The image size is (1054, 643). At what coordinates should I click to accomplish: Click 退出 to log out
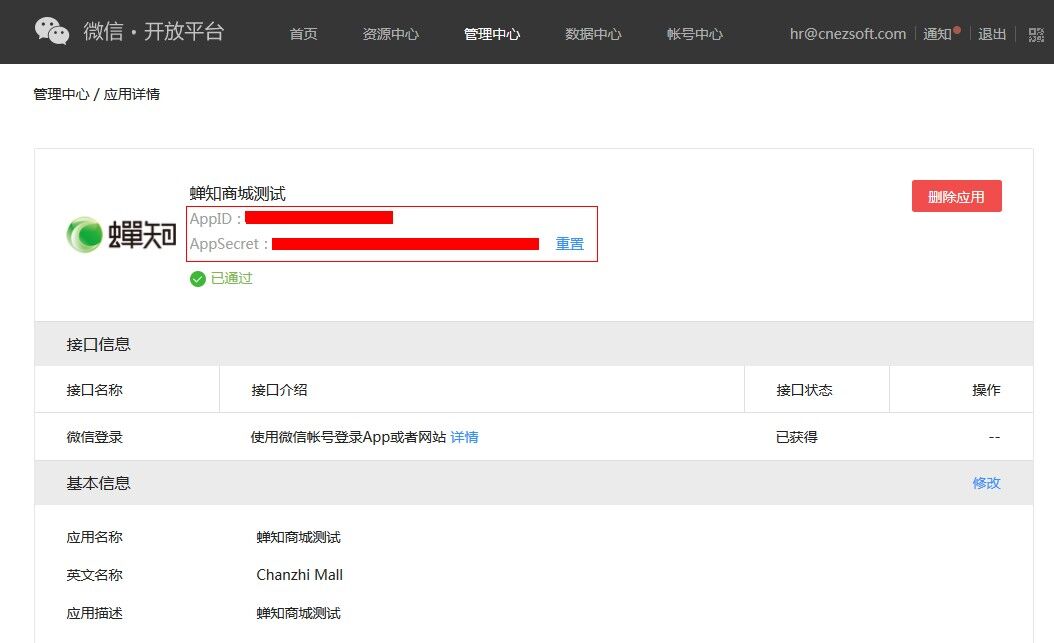tap(991, 34)
